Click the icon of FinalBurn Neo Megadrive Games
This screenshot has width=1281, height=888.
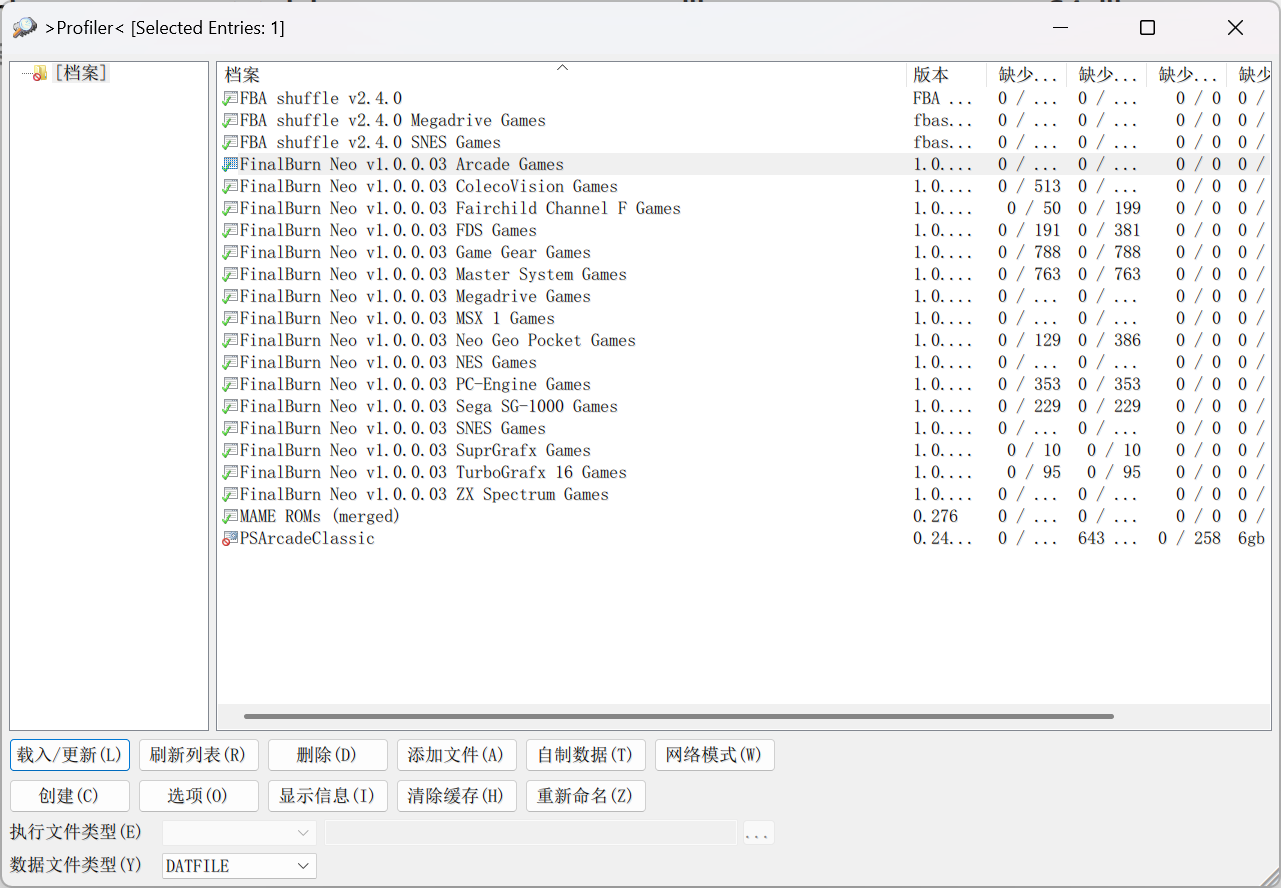(x=231, y=297)
